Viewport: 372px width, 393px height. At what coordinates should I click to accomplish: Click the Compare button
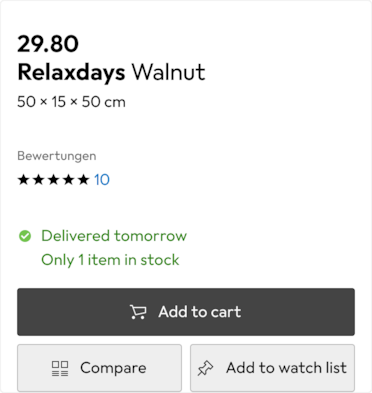pyautogui.click(x=99, y=368)
